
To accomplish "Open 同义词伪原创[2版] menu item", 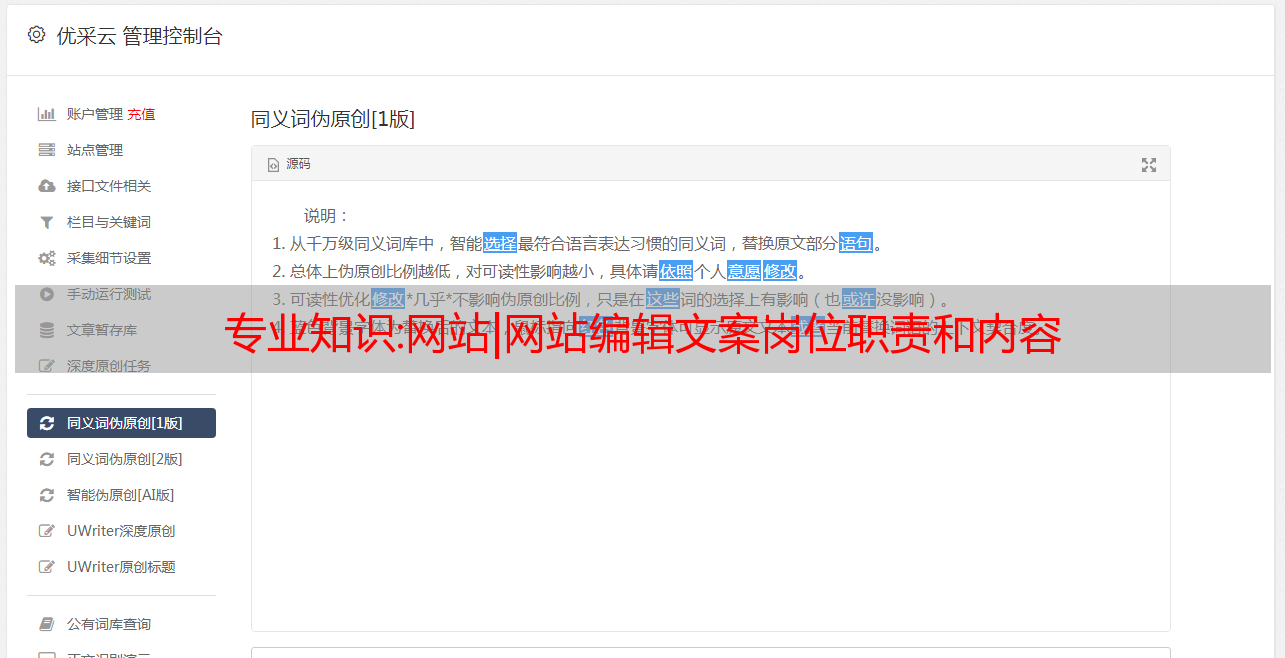I will pyautogui.click(x=121, y=459).
